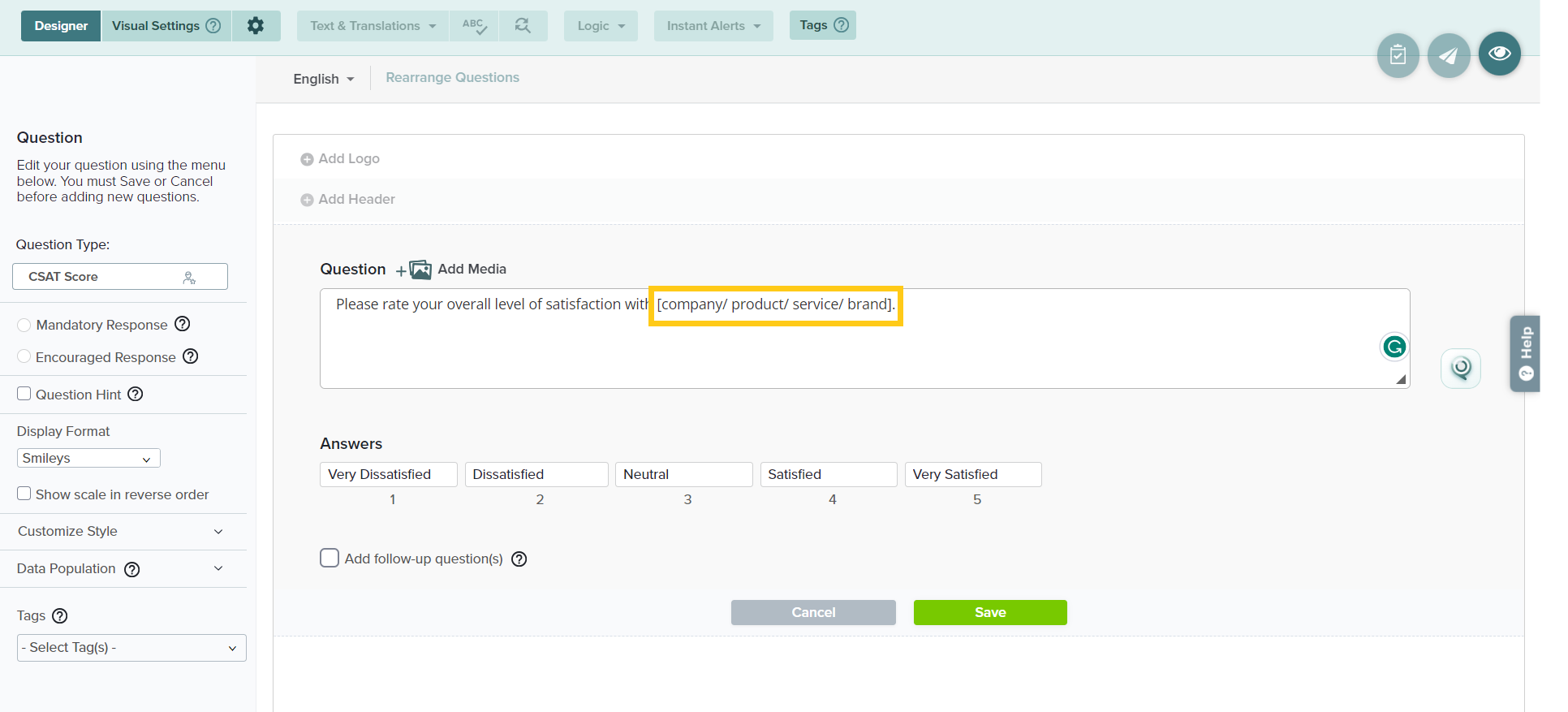This screenshot has width=1568, height=712.
Task: Click the ABC spell check icon
Action: click(475, 26)
